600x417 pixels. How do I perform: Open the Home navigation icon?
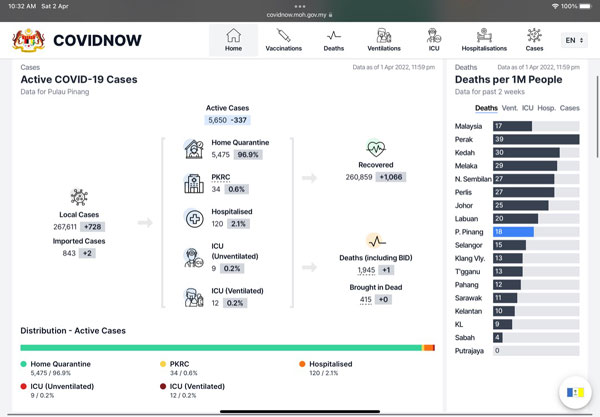[233, 36]
